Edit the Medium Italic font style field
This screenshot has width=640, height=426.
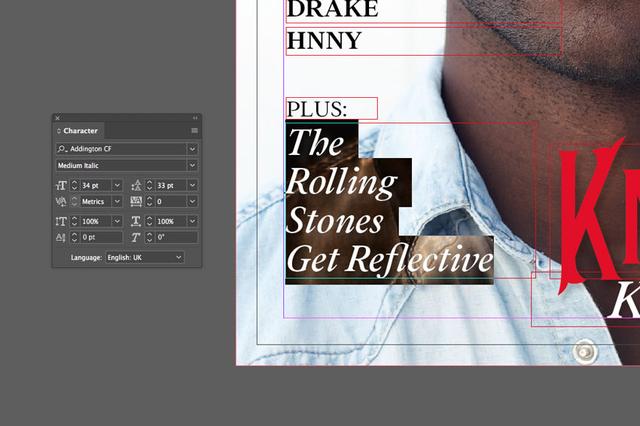coord(121,165)
